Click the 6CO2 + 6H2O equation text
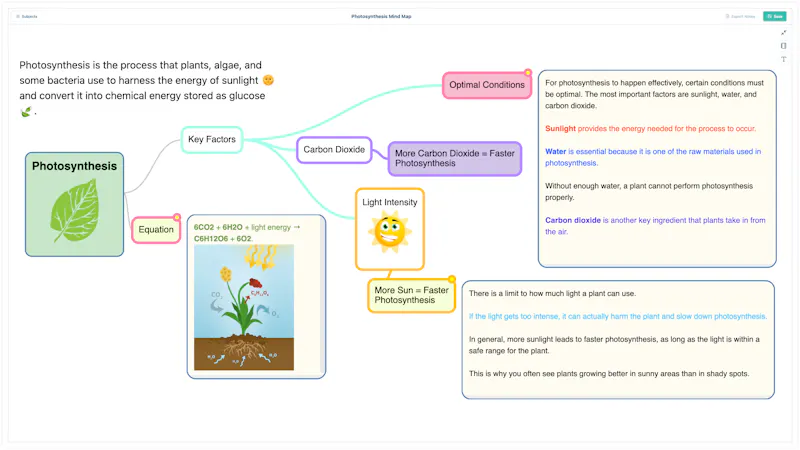Screen dimensions: 800x450 [x=247, y=233]
